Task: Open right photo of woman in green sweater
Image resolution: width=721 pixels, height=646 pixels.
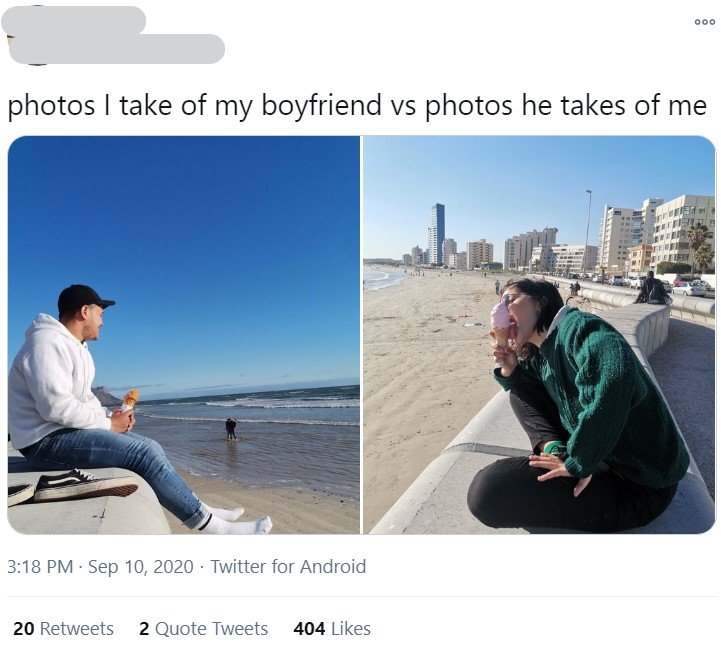Action: coord(539,335)
